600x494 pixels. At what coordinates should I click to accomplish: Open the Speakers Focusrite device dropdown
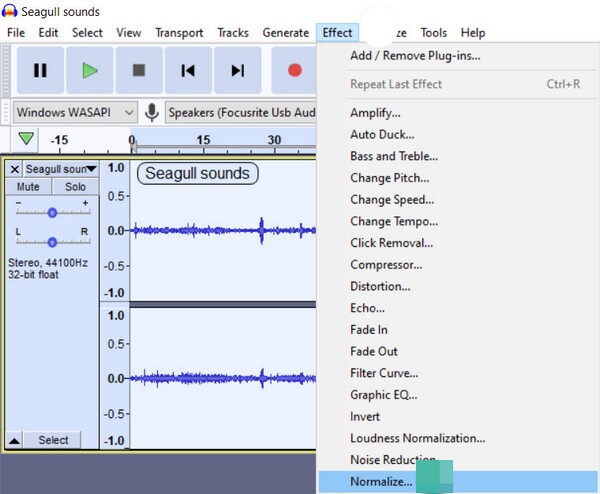pos(241,112)
